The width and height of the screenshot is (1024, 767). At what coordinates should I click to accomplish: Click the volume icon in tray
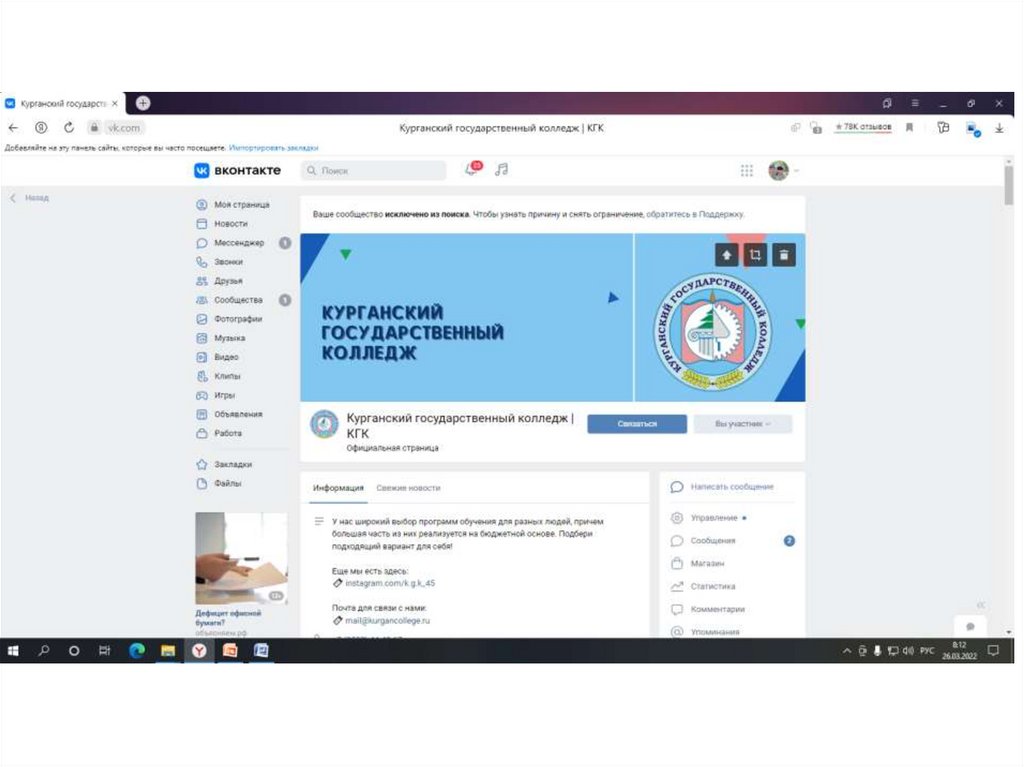908,651
